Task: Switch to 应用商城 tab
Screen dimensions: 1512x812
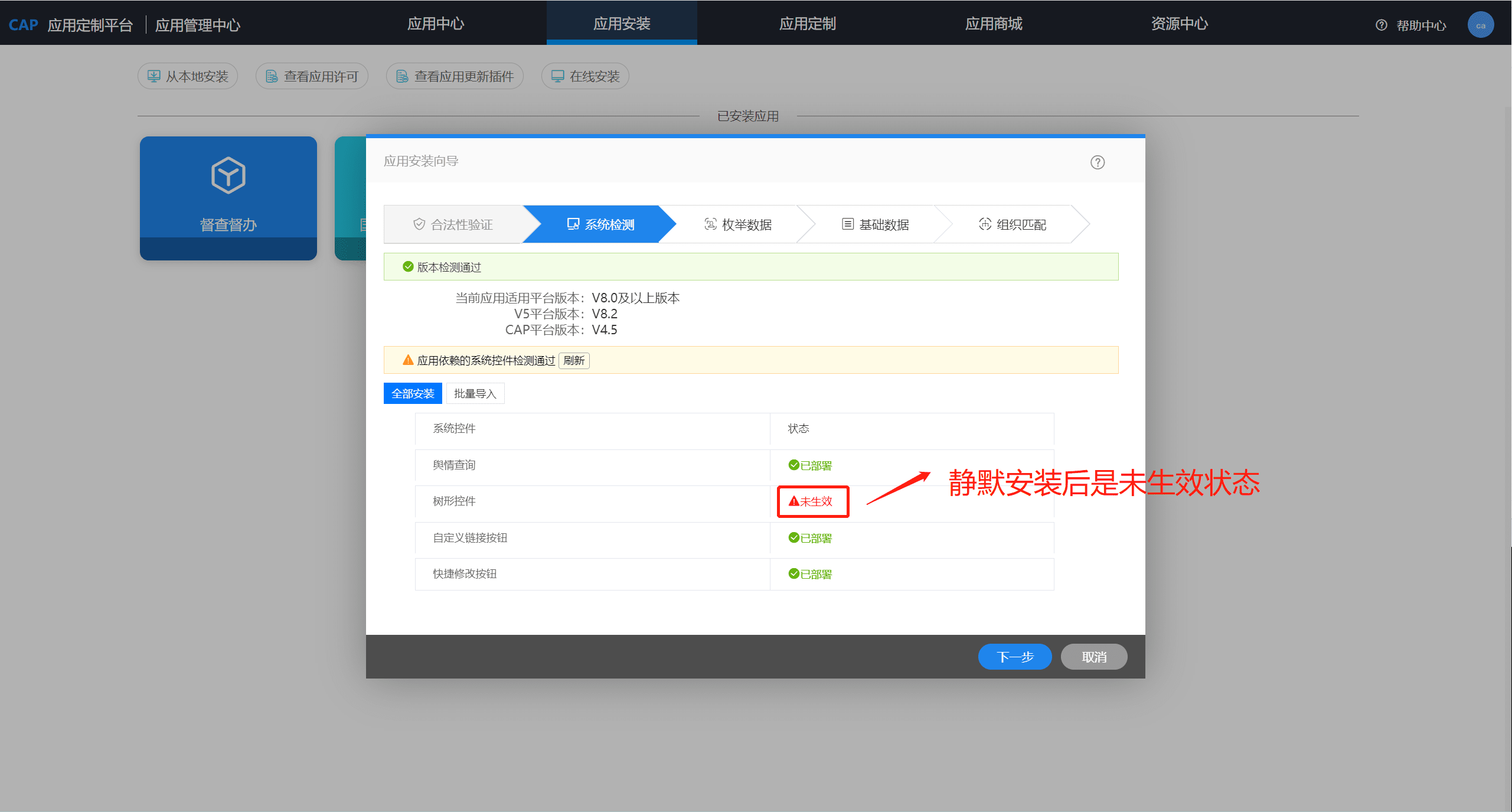Action: tap(994, 23)
